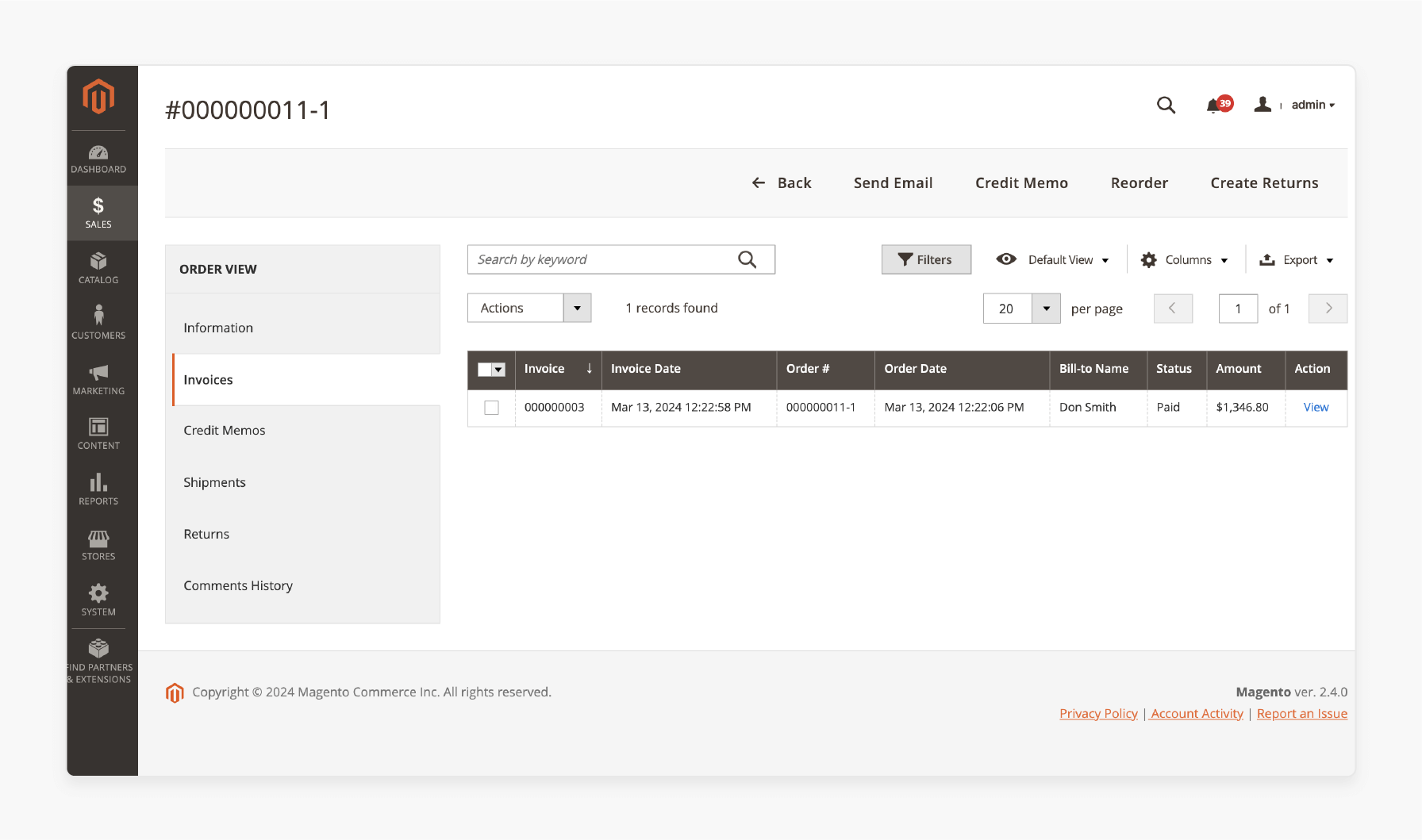Select checkbox for invoice 000000003
The image size is (1422, 840).
point(492,408)
